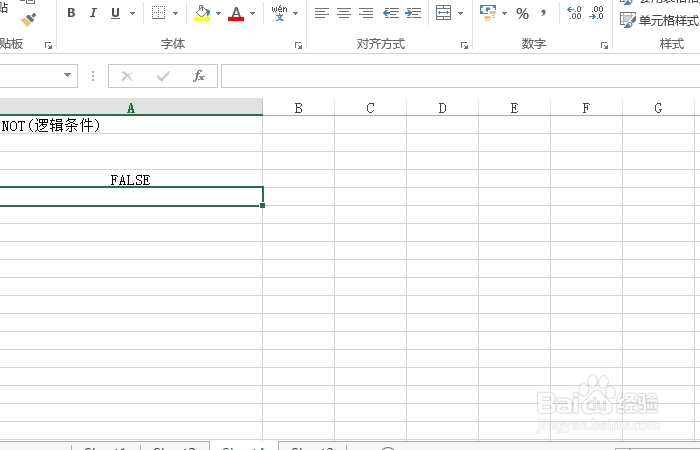700x450 pixels.
Task: Align text right
Action: pos(366,13)
